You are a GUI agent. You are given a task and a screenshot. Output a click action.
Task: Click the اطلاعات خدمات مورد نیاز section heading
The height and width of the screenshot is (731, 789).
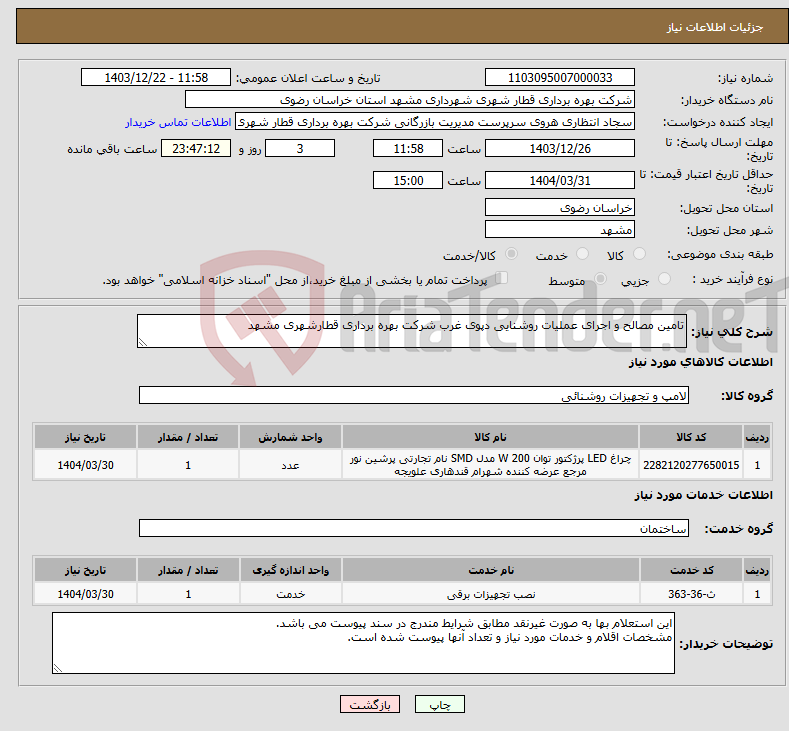tap(703, 495)
